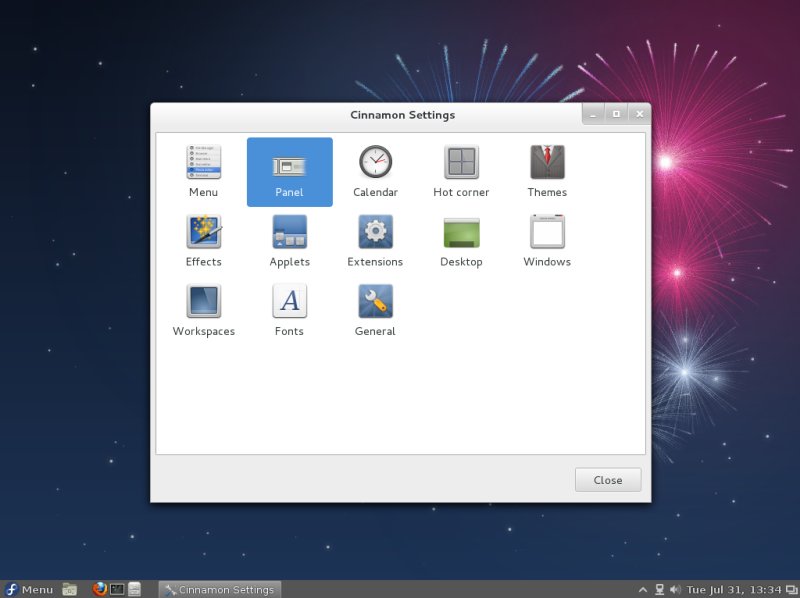800x598 pixels.
Task: Open the network tray icon
Action: (659, 590)
